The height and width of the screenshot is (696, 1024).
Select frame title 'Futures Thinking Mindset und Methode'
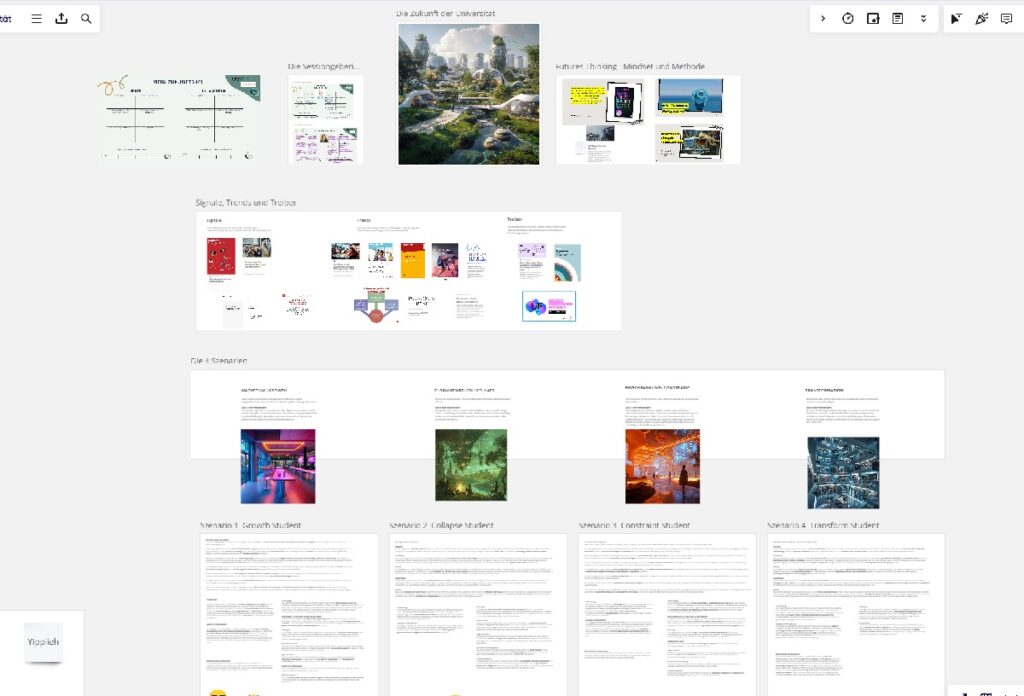click(x=630, y=66)
